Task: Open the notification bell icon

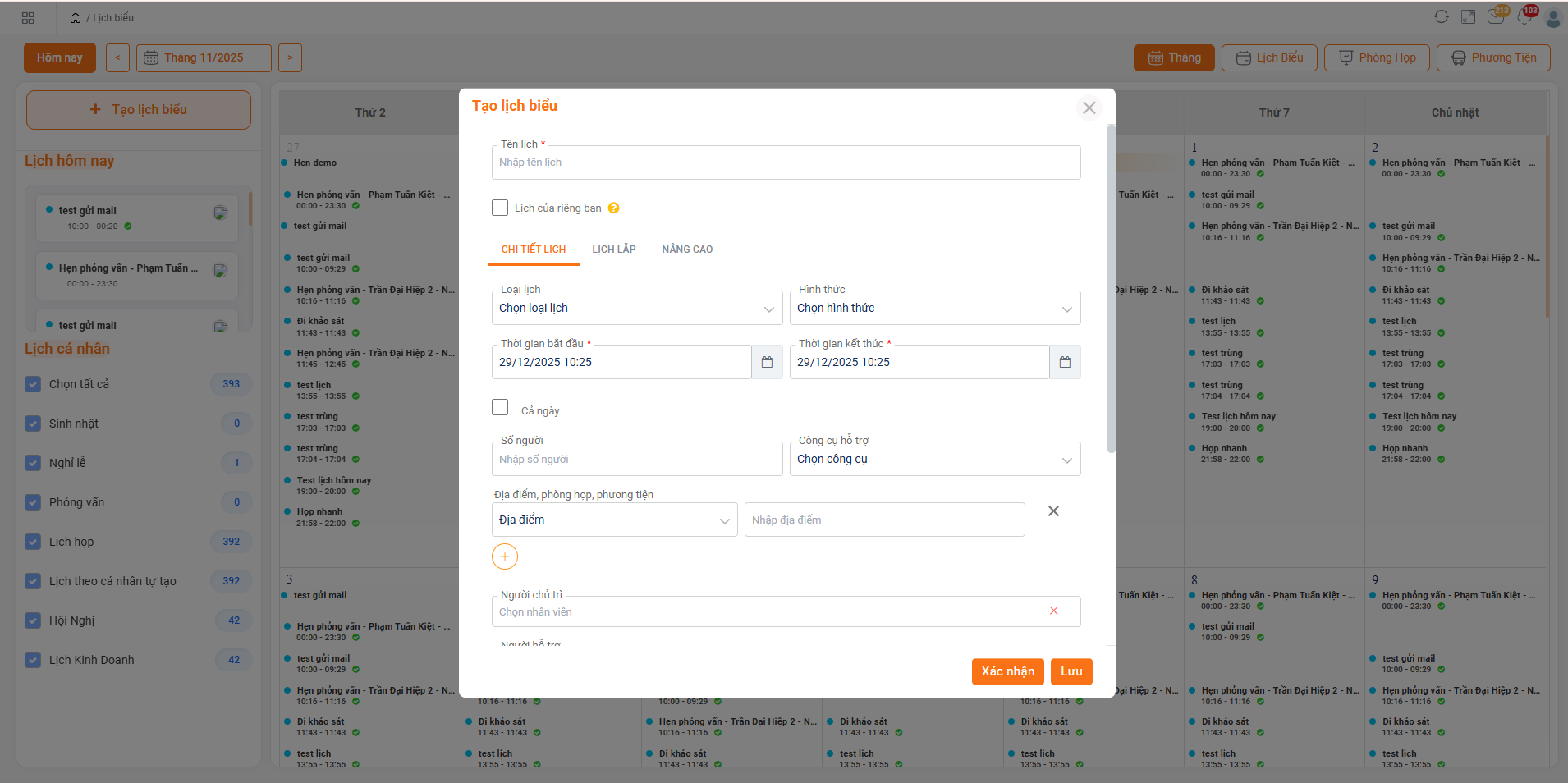Action: tap(1524, 17)
